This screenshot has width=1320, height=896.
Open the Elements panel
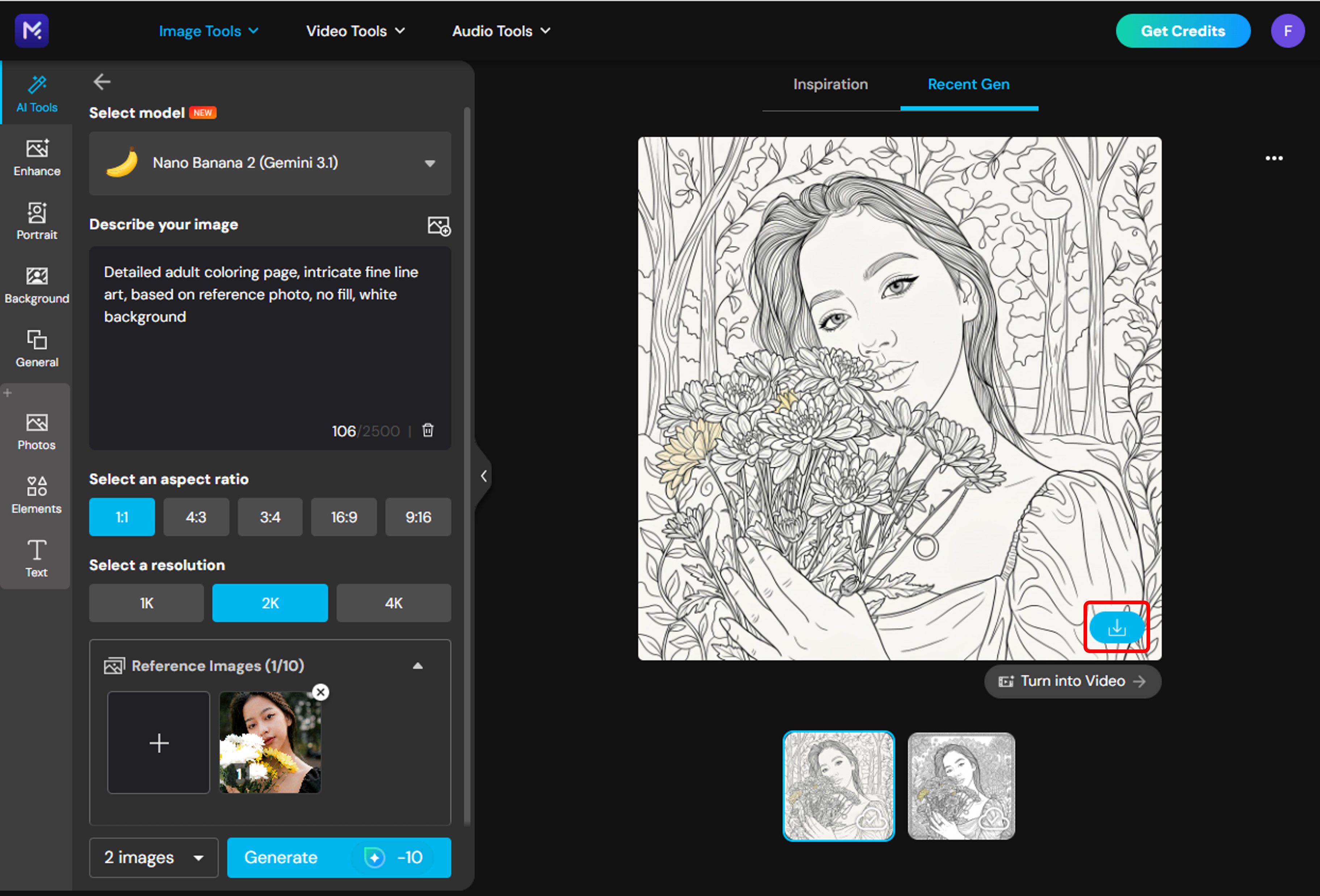[36, 494]
